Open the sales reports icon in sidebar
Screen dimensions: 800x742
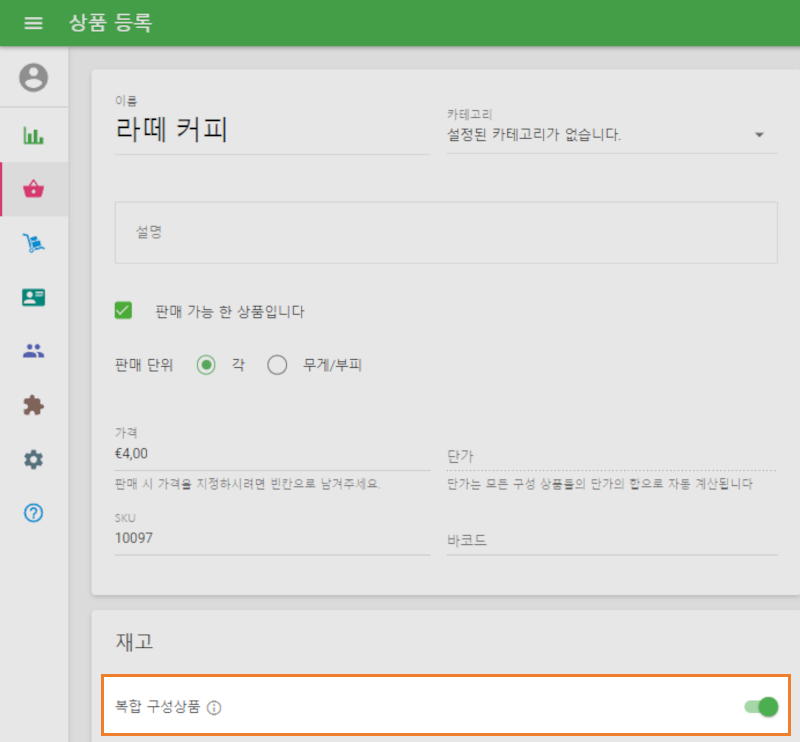[34, 134]
